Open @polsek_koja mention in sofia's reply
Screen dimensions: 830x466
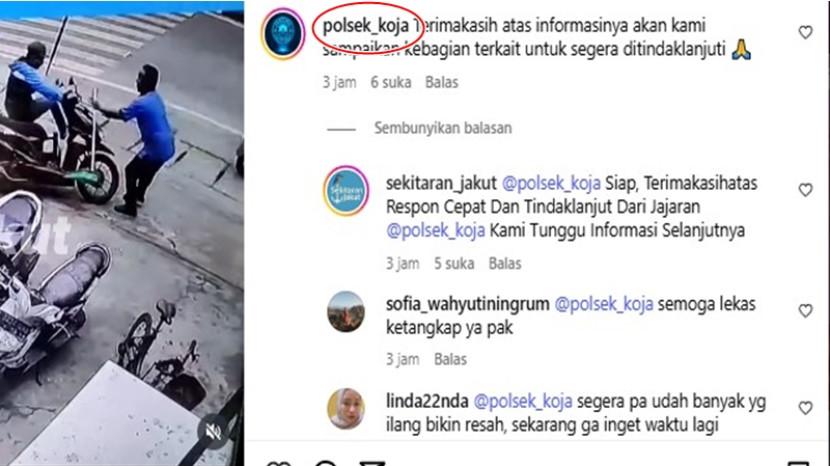coord(603,304)
